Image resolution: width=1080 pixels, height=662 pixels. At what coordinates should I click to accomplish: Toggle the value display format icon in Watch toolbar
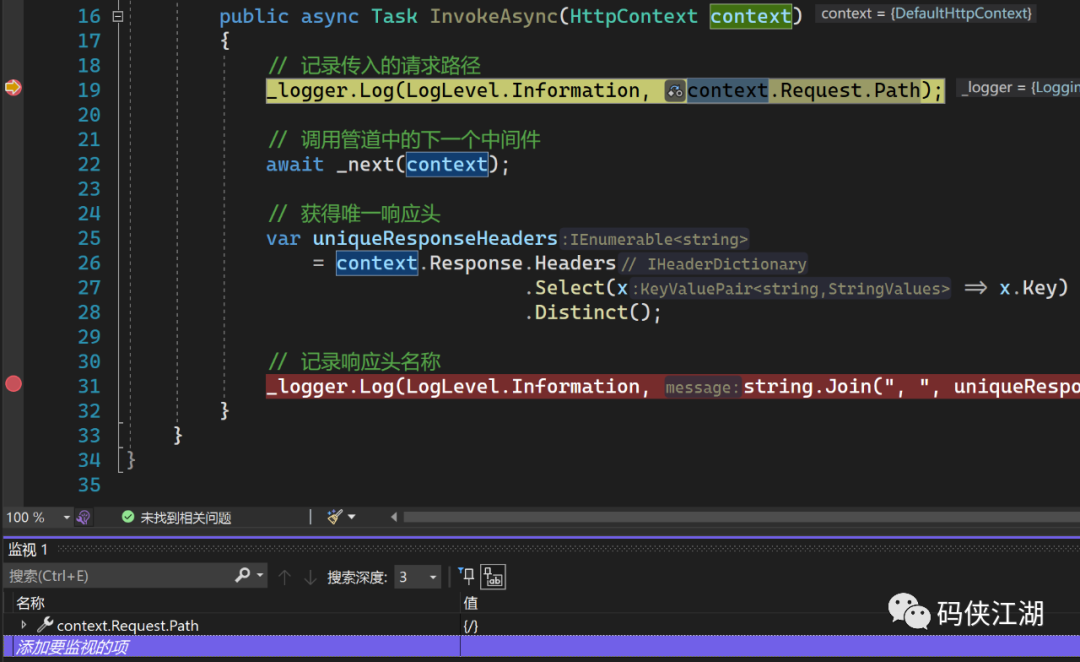coord(493,577)
